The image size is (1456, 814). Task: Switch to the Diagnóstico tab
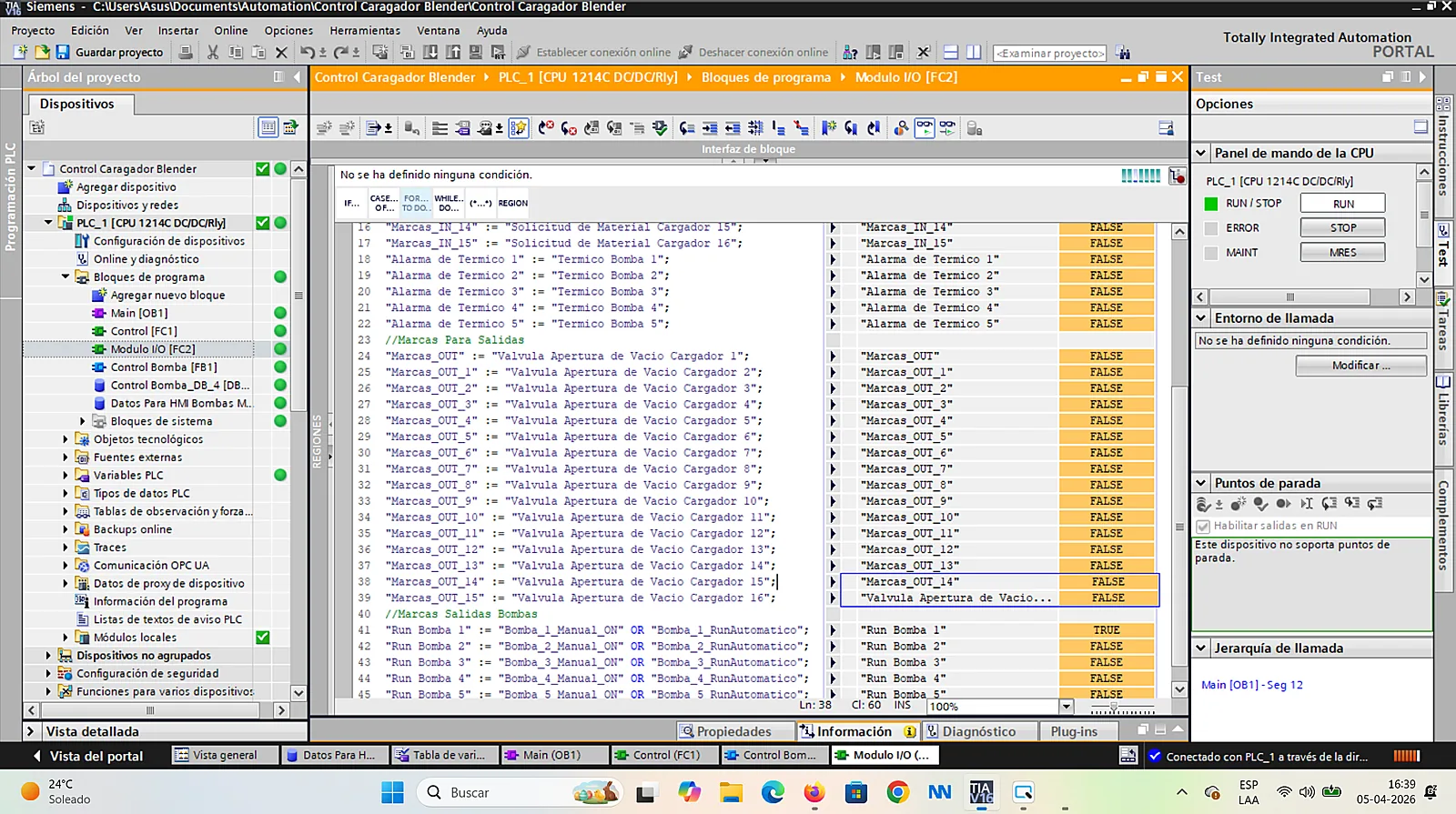tap(980, 731)
